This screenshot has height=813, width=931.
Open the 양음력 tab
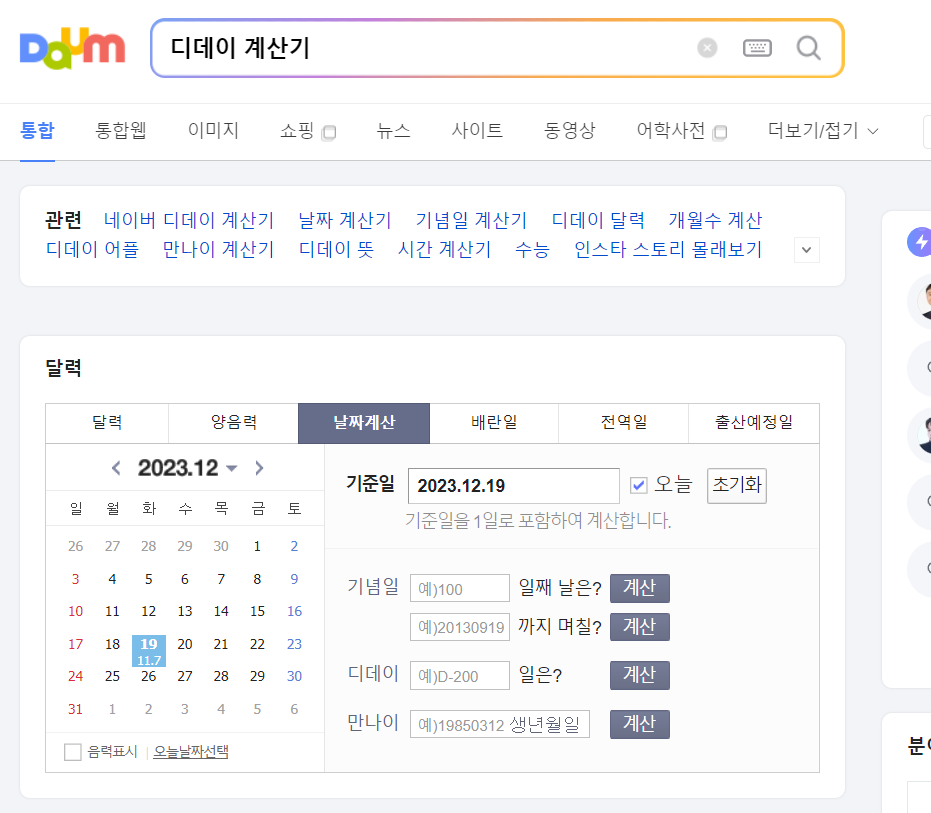(x=232, y=423)
